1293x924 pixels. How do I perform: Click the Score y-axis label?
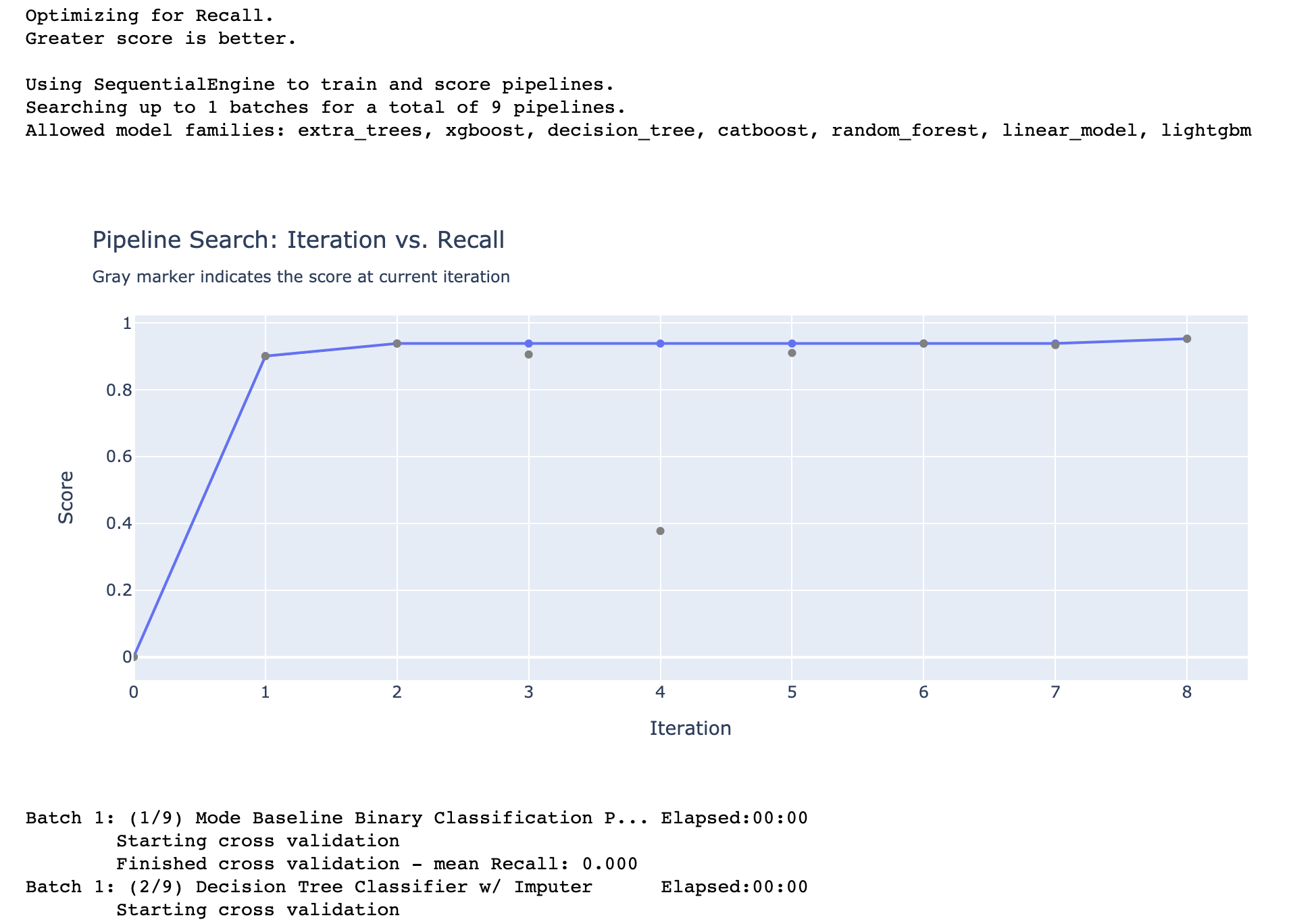(66, 498)
